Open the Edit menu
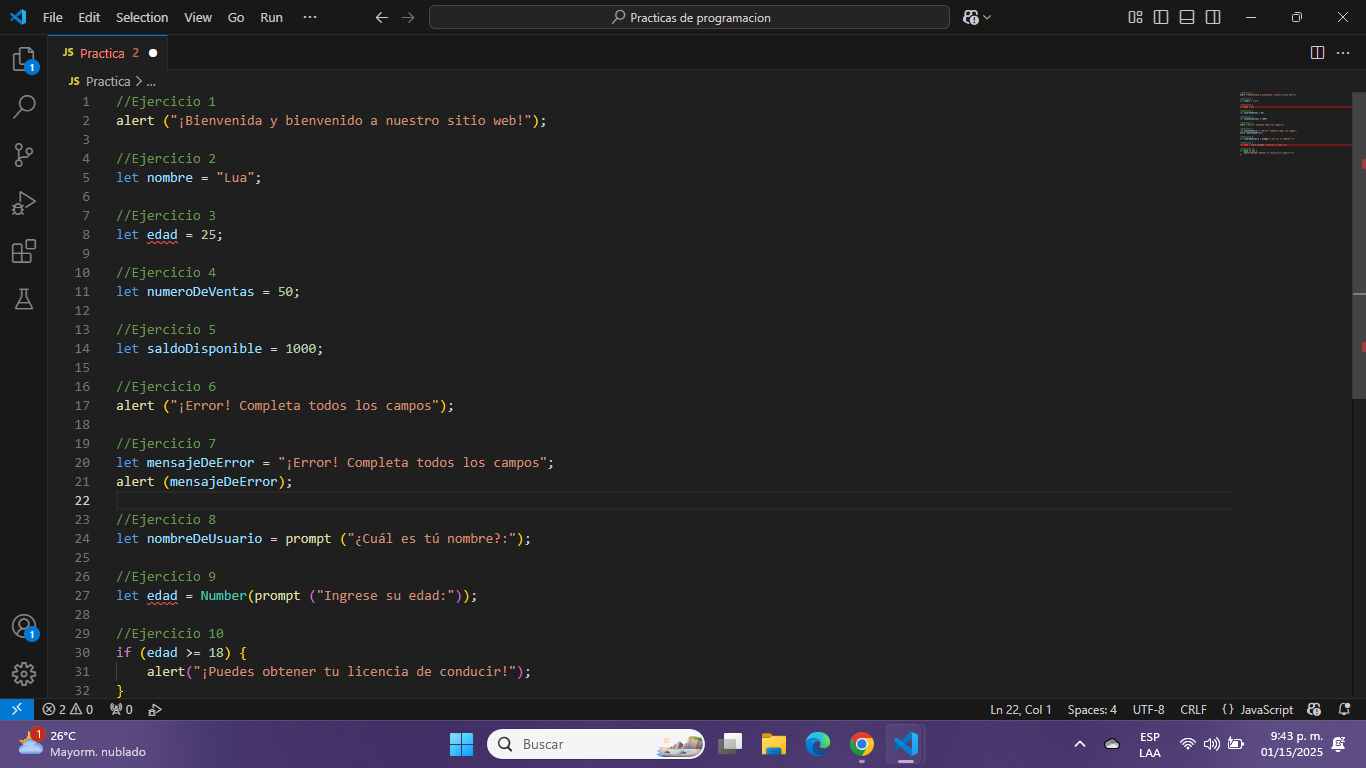Viewport: 1366px width, 768px height. (x=89, y=17)
